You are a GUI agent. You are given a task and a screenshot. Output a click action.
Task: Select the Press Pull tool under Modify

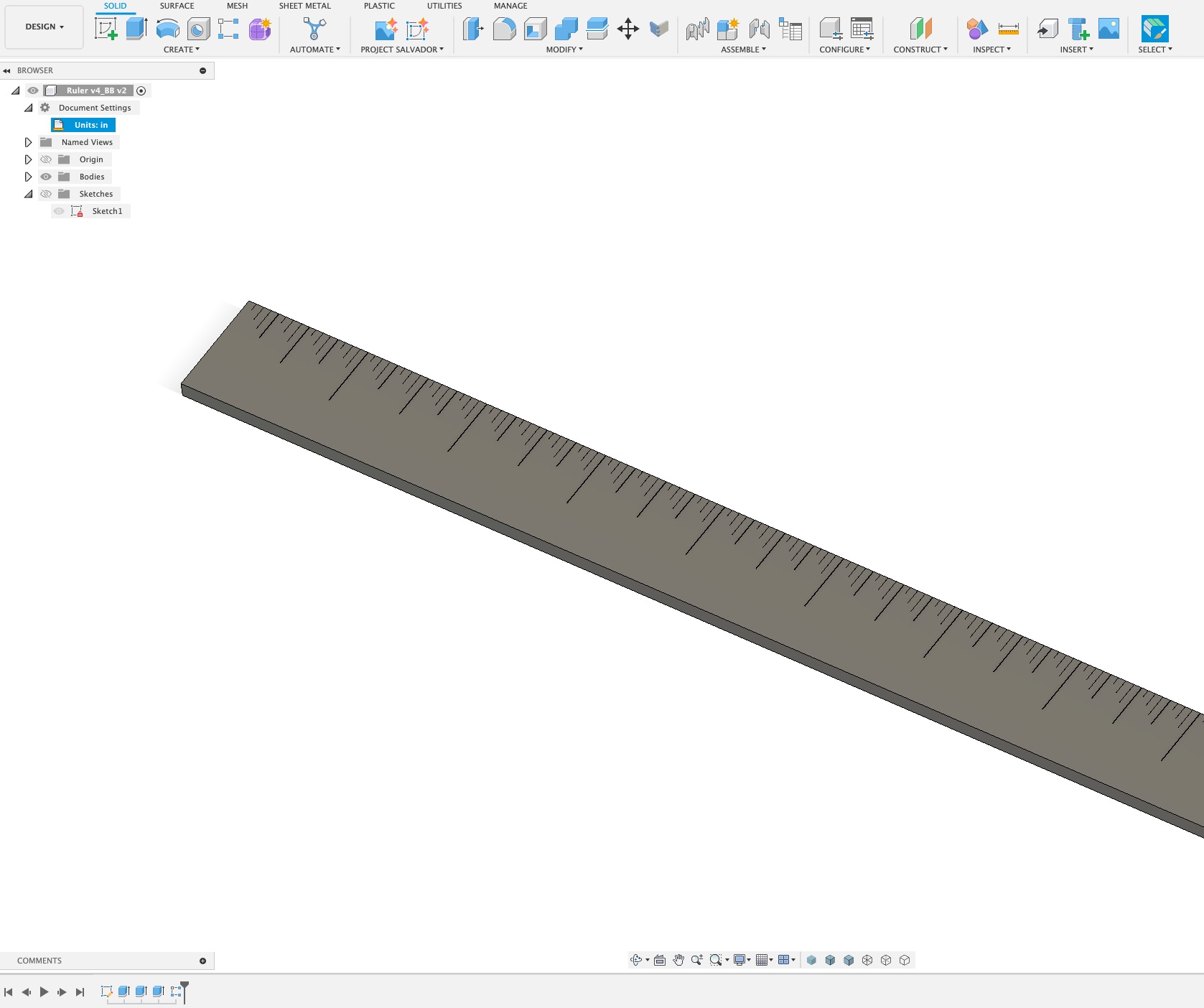point(472,29)
